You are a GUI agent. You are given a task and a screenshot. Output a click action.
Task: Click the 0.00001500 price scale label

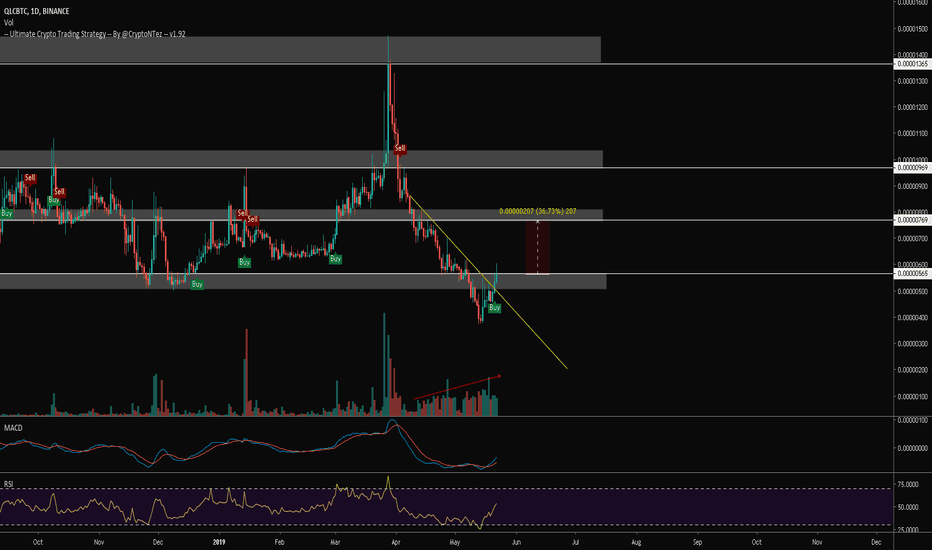[x=912, y=29]
